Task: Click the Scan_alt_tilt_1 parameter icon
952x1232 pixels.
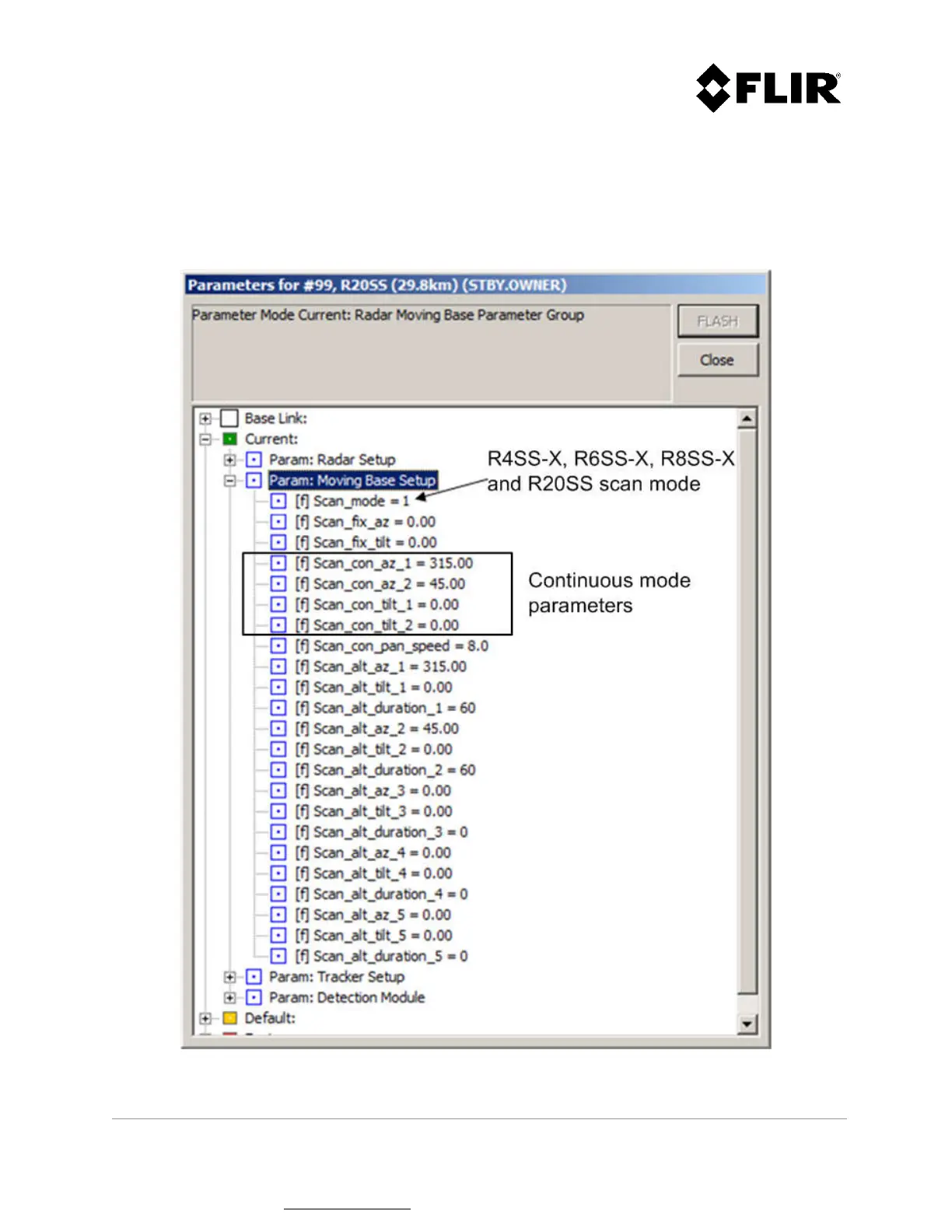Action: tap(278, 688)
